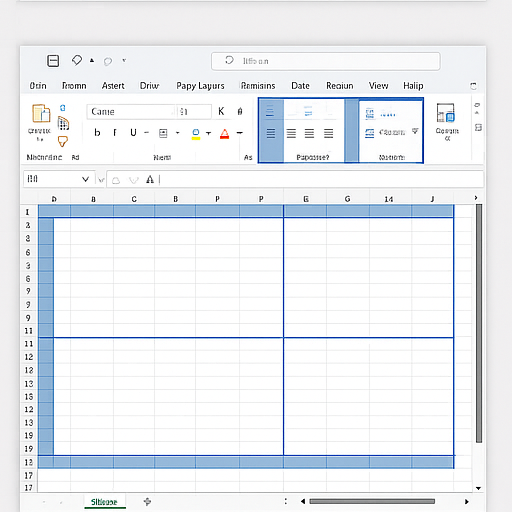Click the Came font name box

tap(131, 112)
